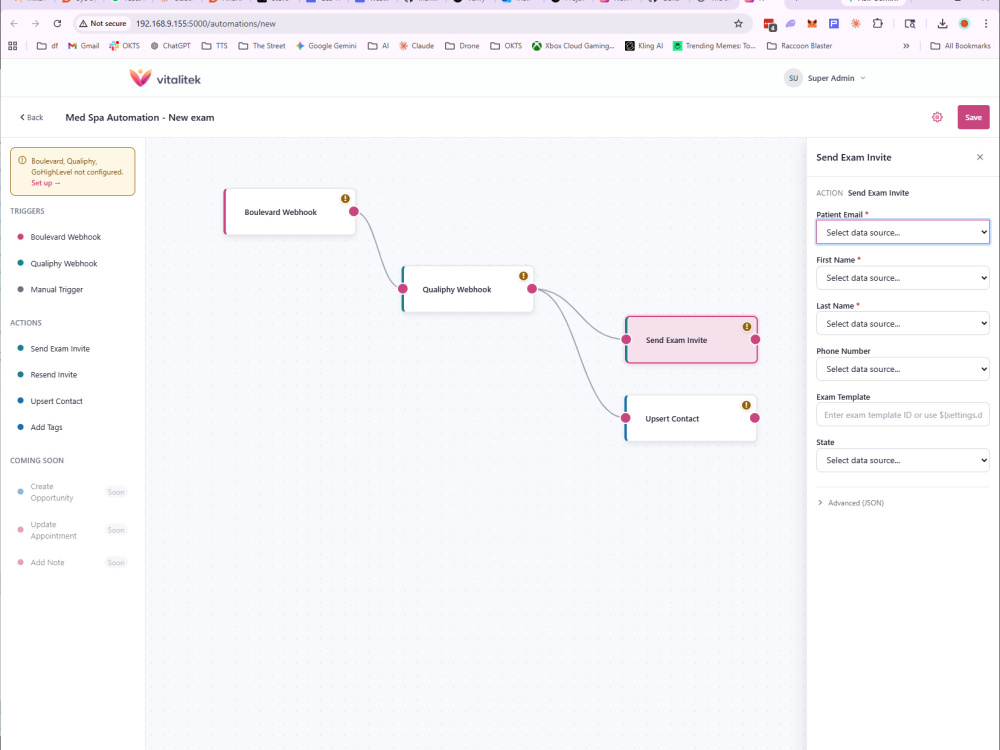Click the output port of Qualiphy Webhook node
1000x750 pixels.
click(x=532, y=289)
